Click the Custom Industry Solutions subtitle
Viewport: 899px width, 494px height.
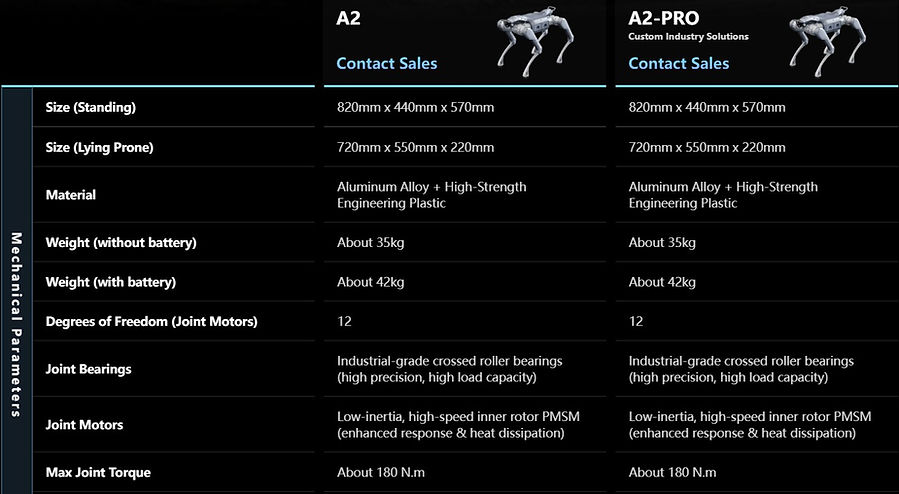tap(688, 36)
